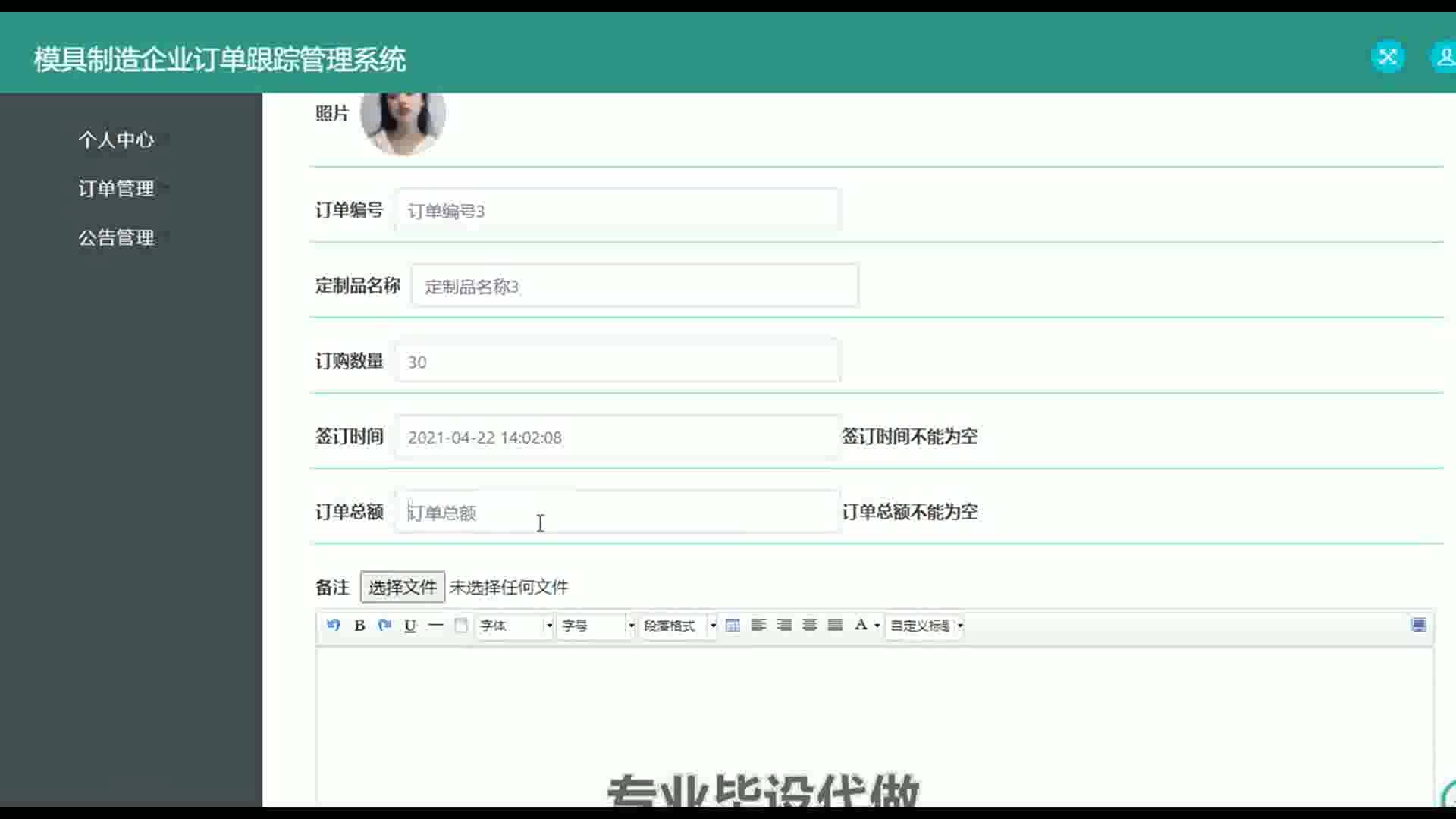
Task: Click the 选择文件 button
Action: click(402, 587)
